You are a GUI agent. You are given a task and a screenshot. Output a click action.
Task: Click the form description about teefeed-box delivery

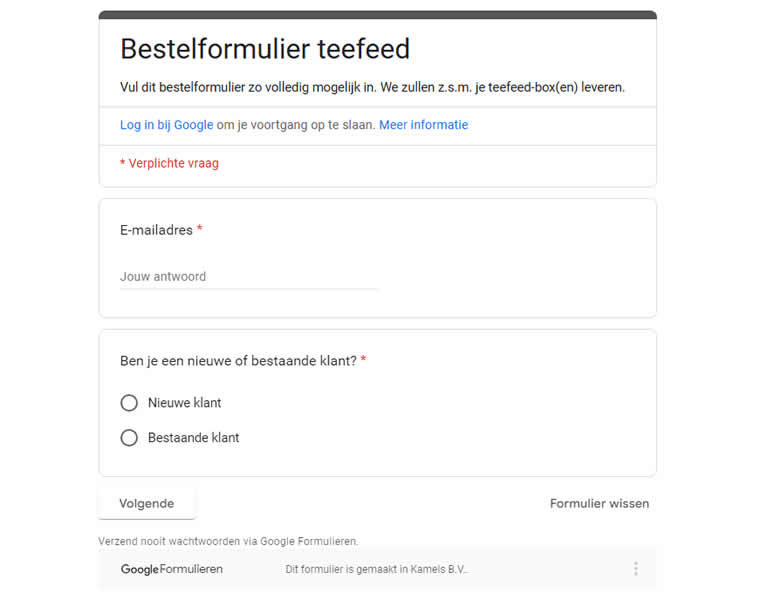pyautogui.click(x=372, y=87)
